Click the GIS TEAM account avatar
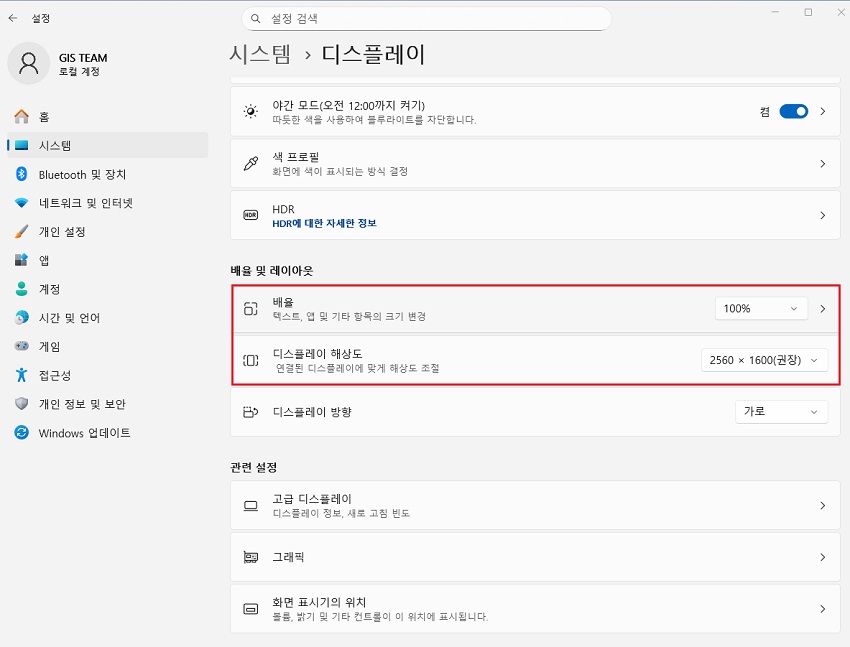Image resolution: width=850 pixels, height=647 pixels. (28, 63)
